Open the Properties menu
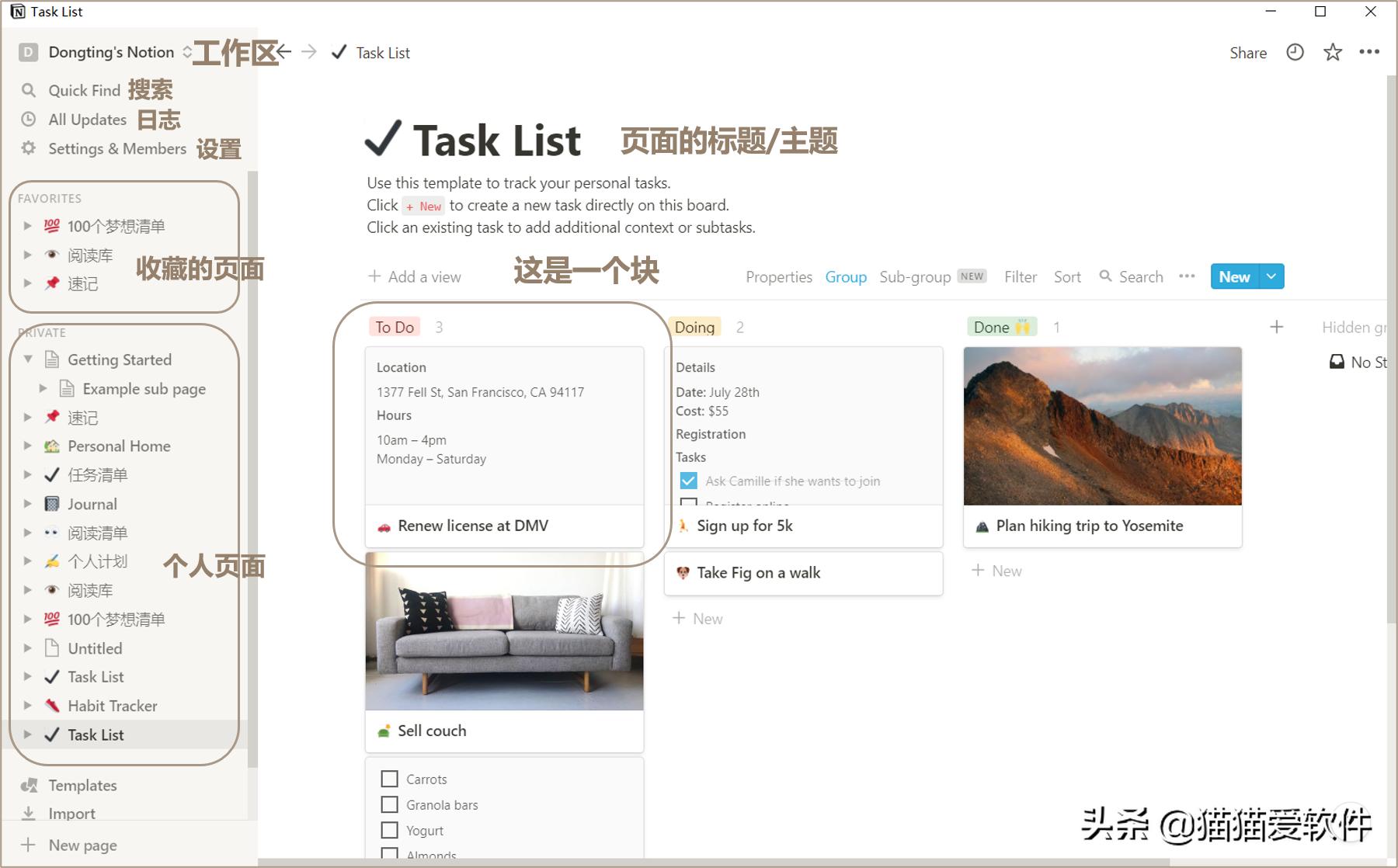1398x868 pixels. pyautogui.click(x=778, y=276)
